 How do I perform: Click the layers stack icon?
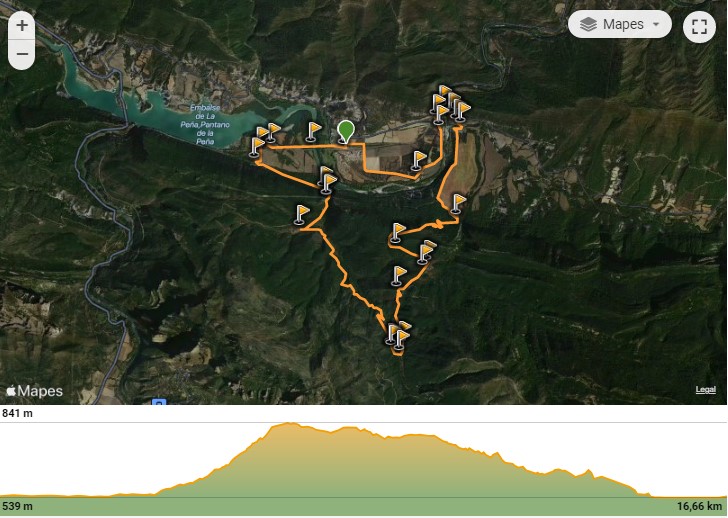click(x=588, y=24)
